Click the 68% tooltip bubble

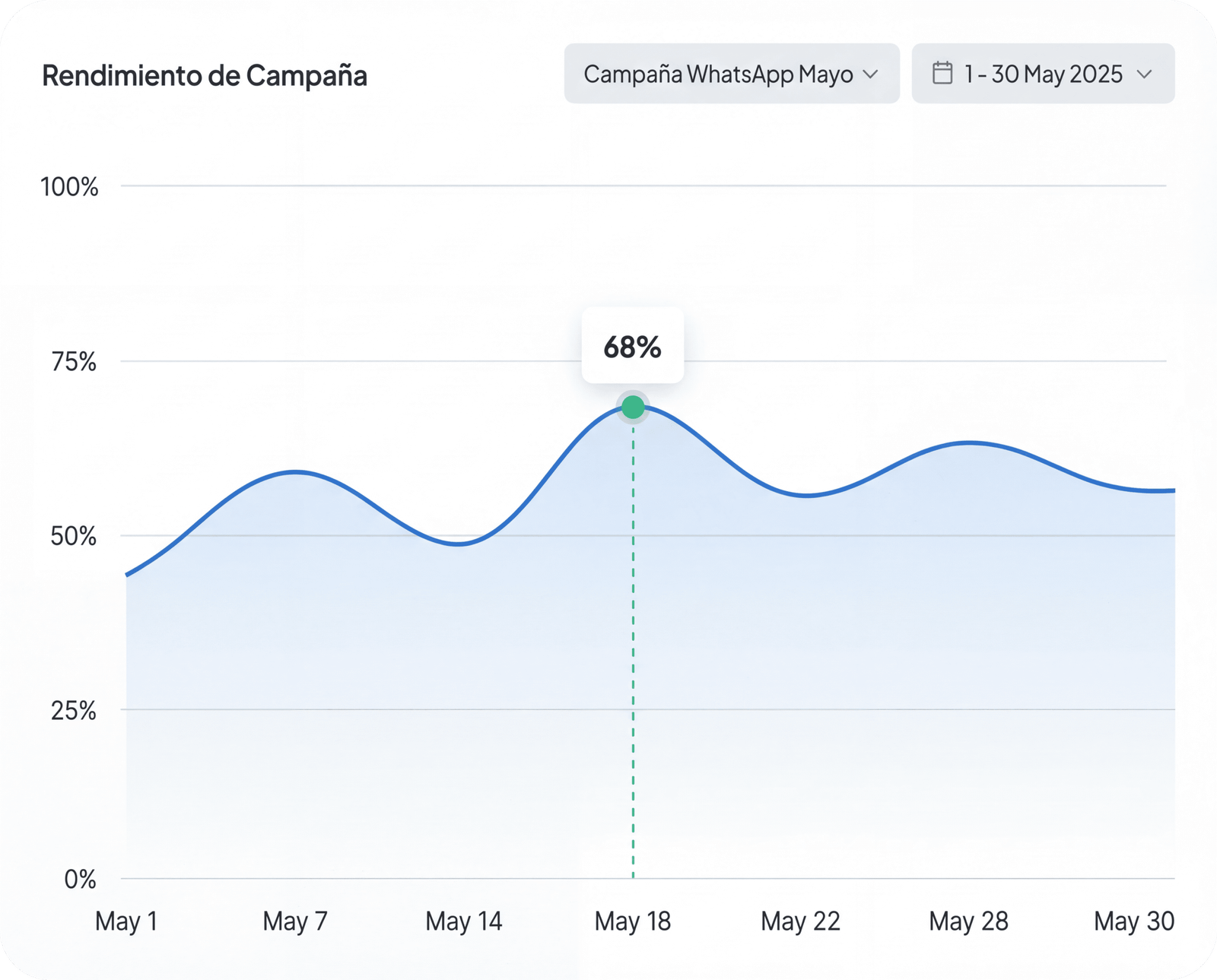(x=632, y=347)
